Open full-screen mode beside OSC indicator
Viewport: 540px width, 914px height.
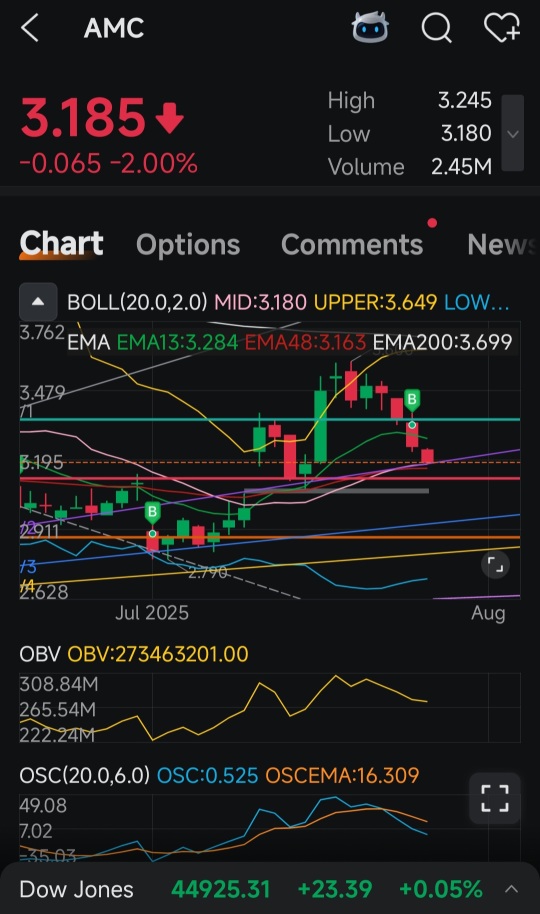[x=495, y=798]
